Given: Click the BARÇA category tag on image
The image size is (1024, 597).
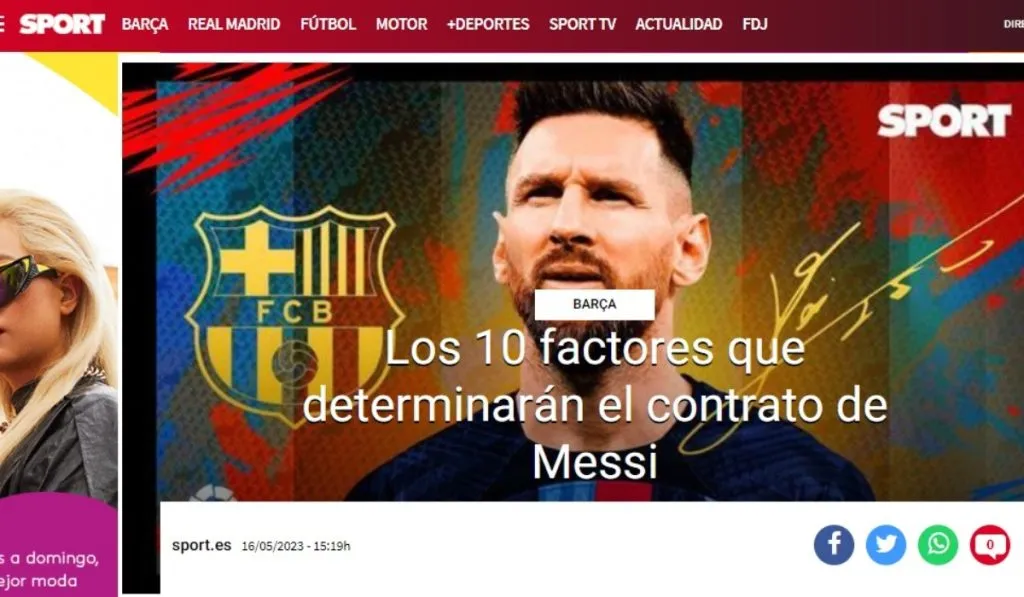Looking at the screenshot, I should click(x=594, y=304).
